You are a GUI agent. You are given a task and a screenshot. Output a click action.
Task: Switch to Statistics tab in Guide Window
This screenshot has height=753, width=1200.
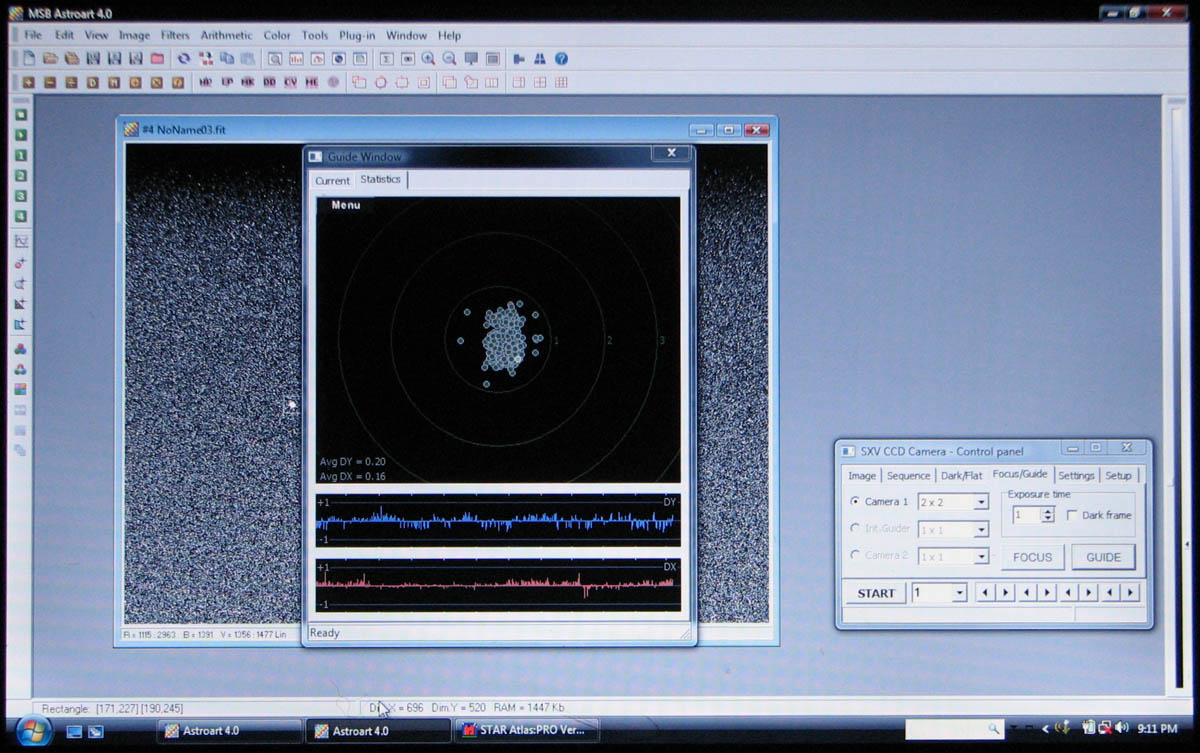point(380,179)
